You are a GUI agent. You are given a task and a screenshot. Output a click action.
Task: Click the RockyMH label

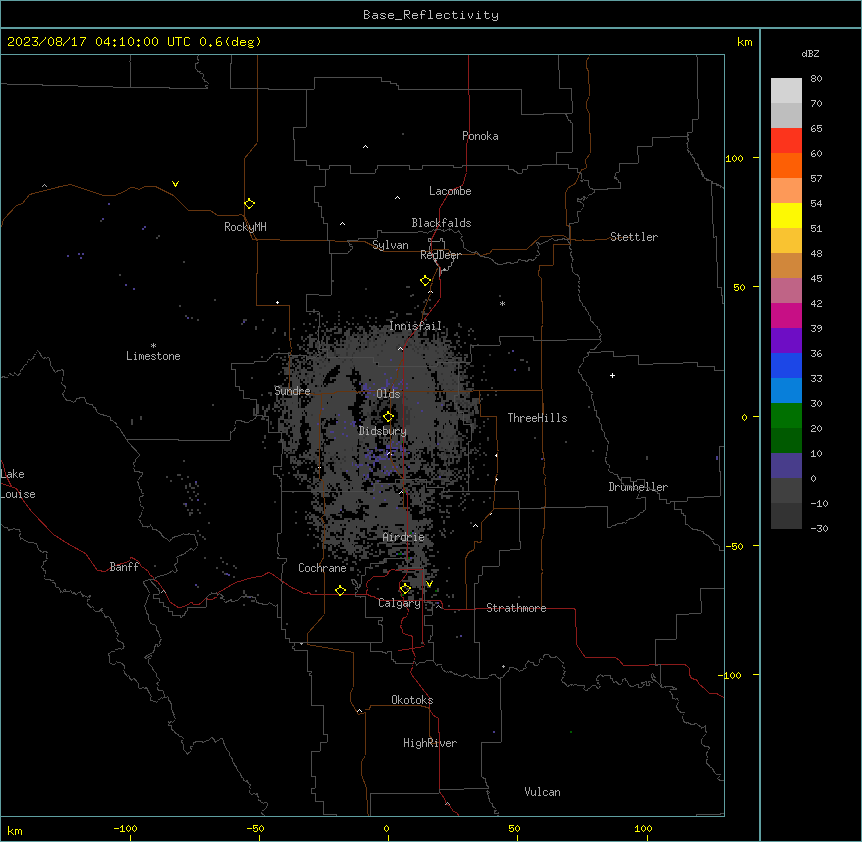(x=245, y=227)
